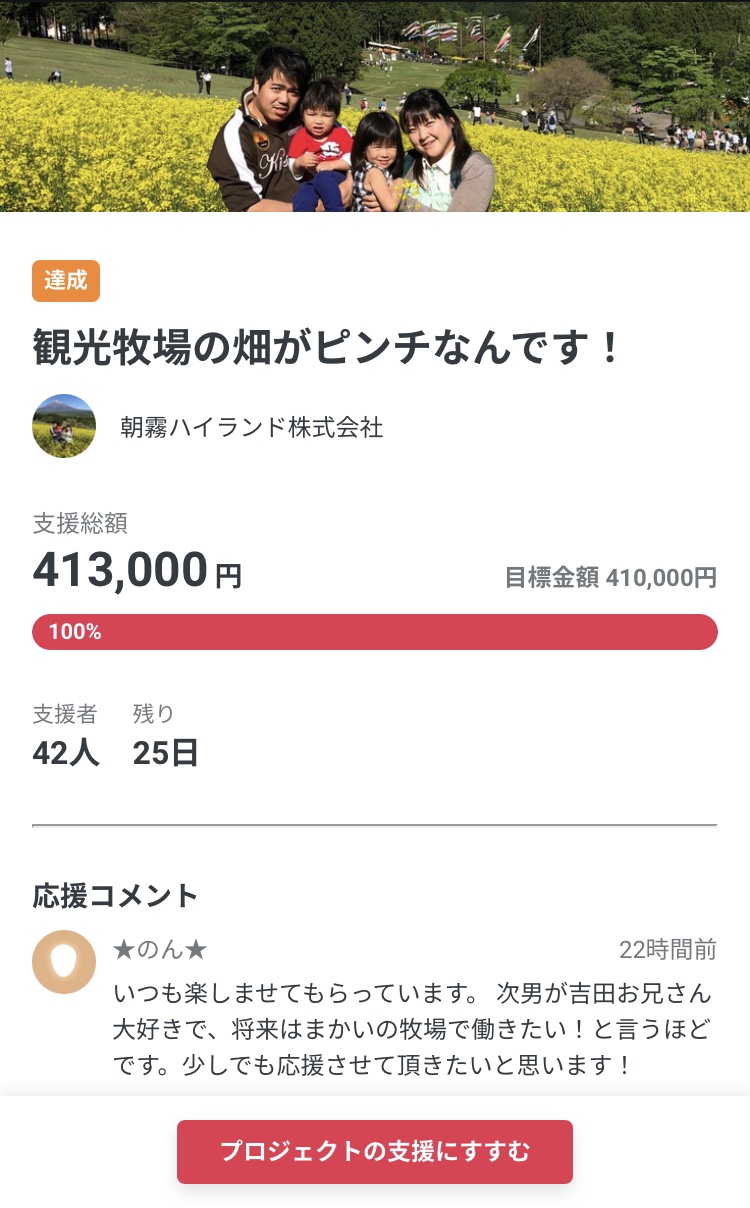Open organizer page 朝霧ハイランド株式会社
This screenshot has height=1208, width=750.
coord(252,427)
